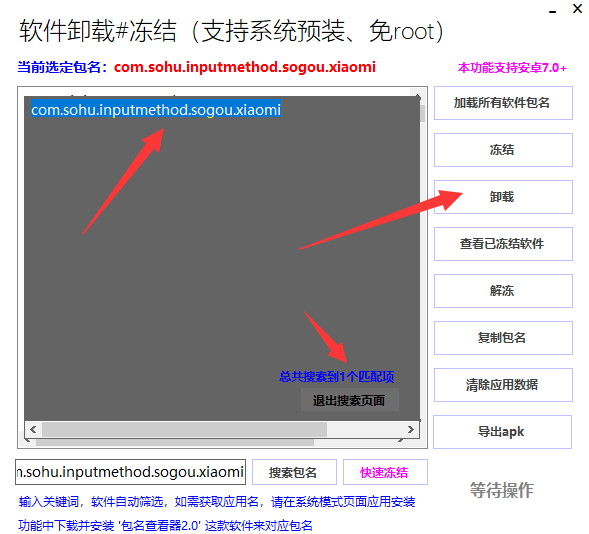Click the horizontal scrollbar left arrow
The height and width of the screenshot is (534, 589).
click(33, 429)
